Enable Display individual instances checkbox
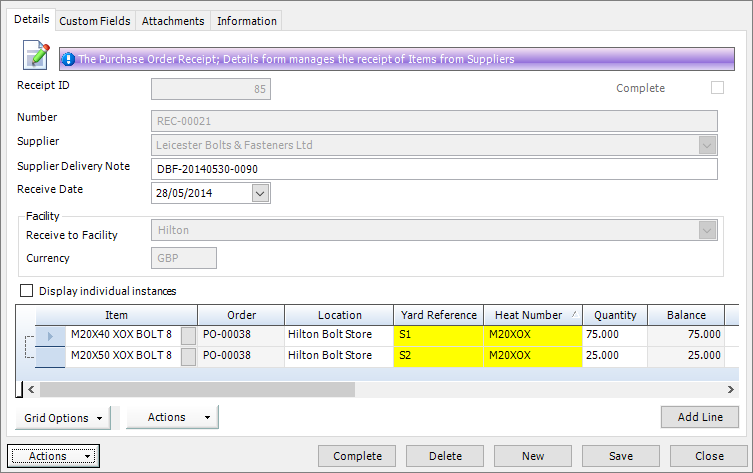Screen dimensions: 753x473 click(x=27, y=291)
